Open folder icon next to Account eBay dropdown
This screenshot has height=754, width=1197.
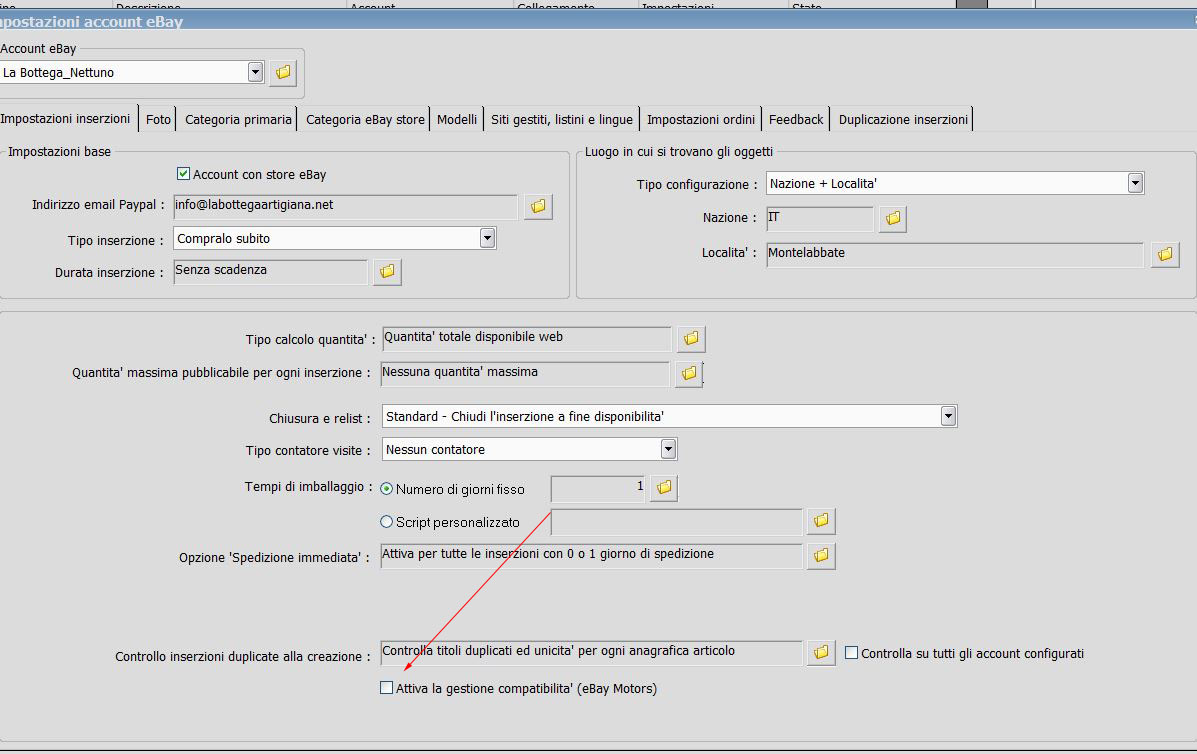click(x=283, y=72)
